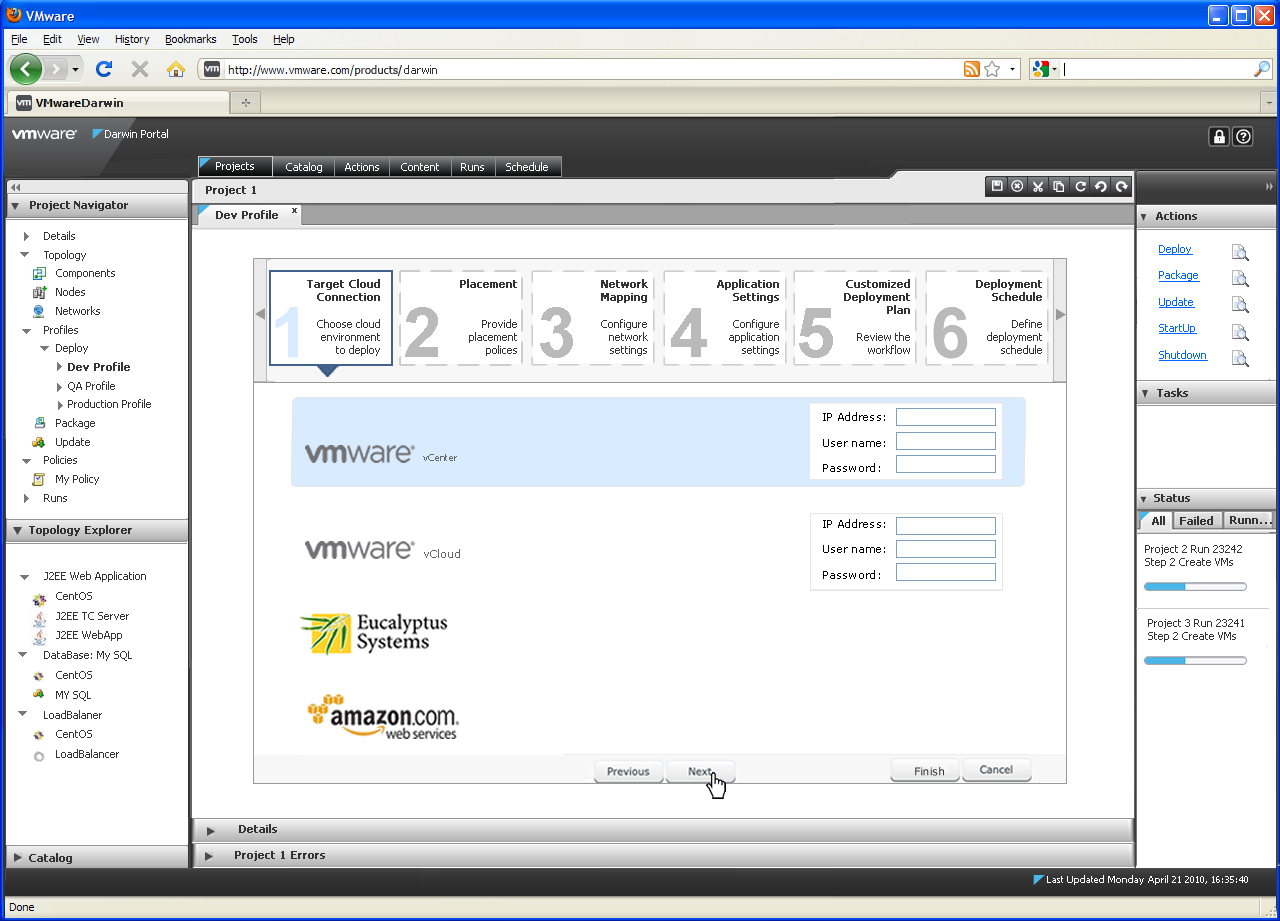Expand the Project 1 Errors panel
The height and width of the screenshot is (921, 1280).
point(210,856)
